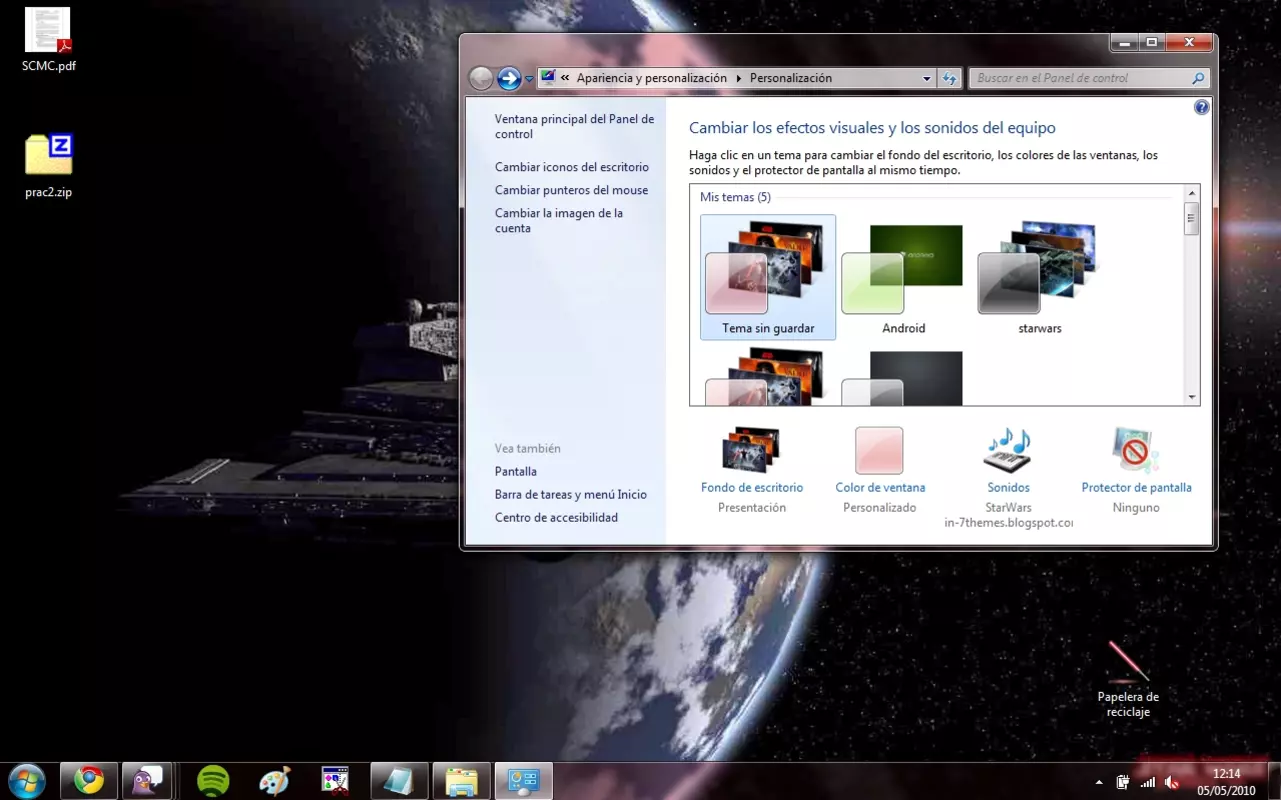Open Pantalla link
The width and height of the screenshot is (1281, 800).
tap(516, 471)
